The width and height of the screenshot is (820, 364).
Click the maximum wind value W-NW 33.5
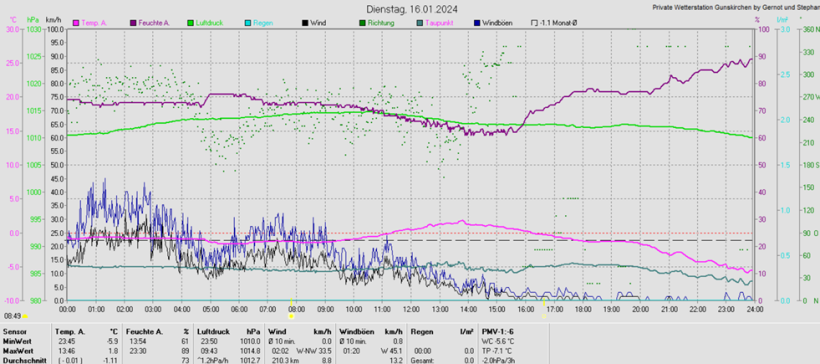click(313, 350)
